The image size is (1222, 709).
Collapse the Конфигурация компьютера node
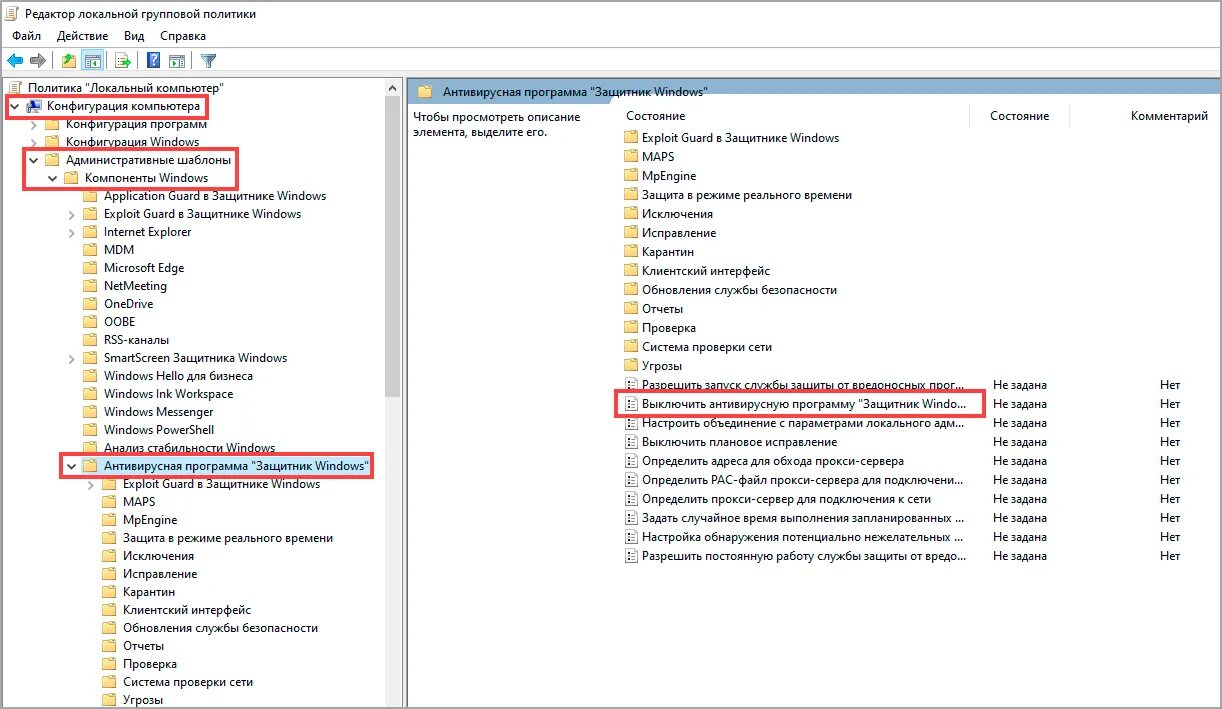point(14,106)
